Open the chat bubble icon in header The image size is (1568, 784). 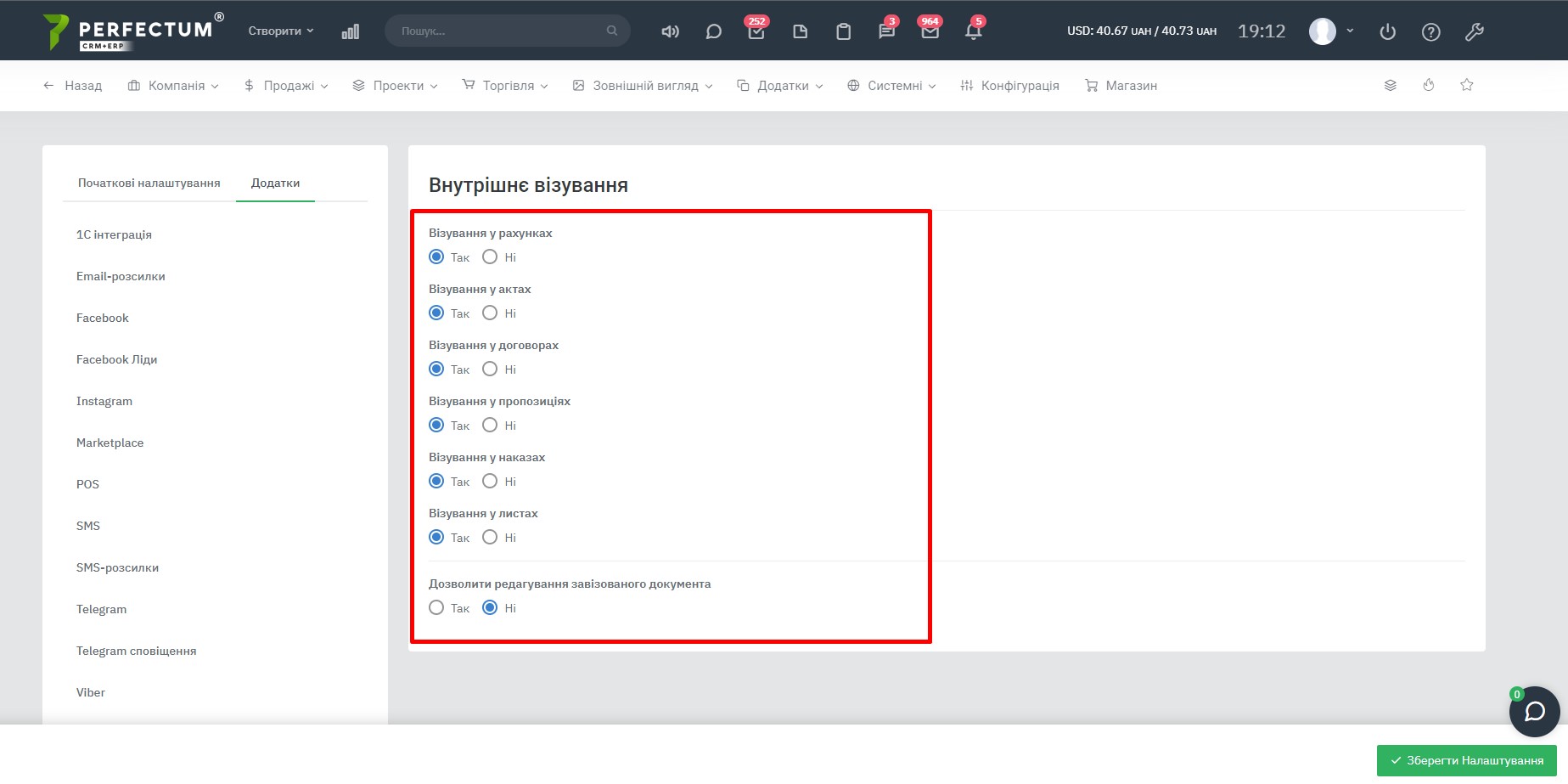click(x=713, y=31)
